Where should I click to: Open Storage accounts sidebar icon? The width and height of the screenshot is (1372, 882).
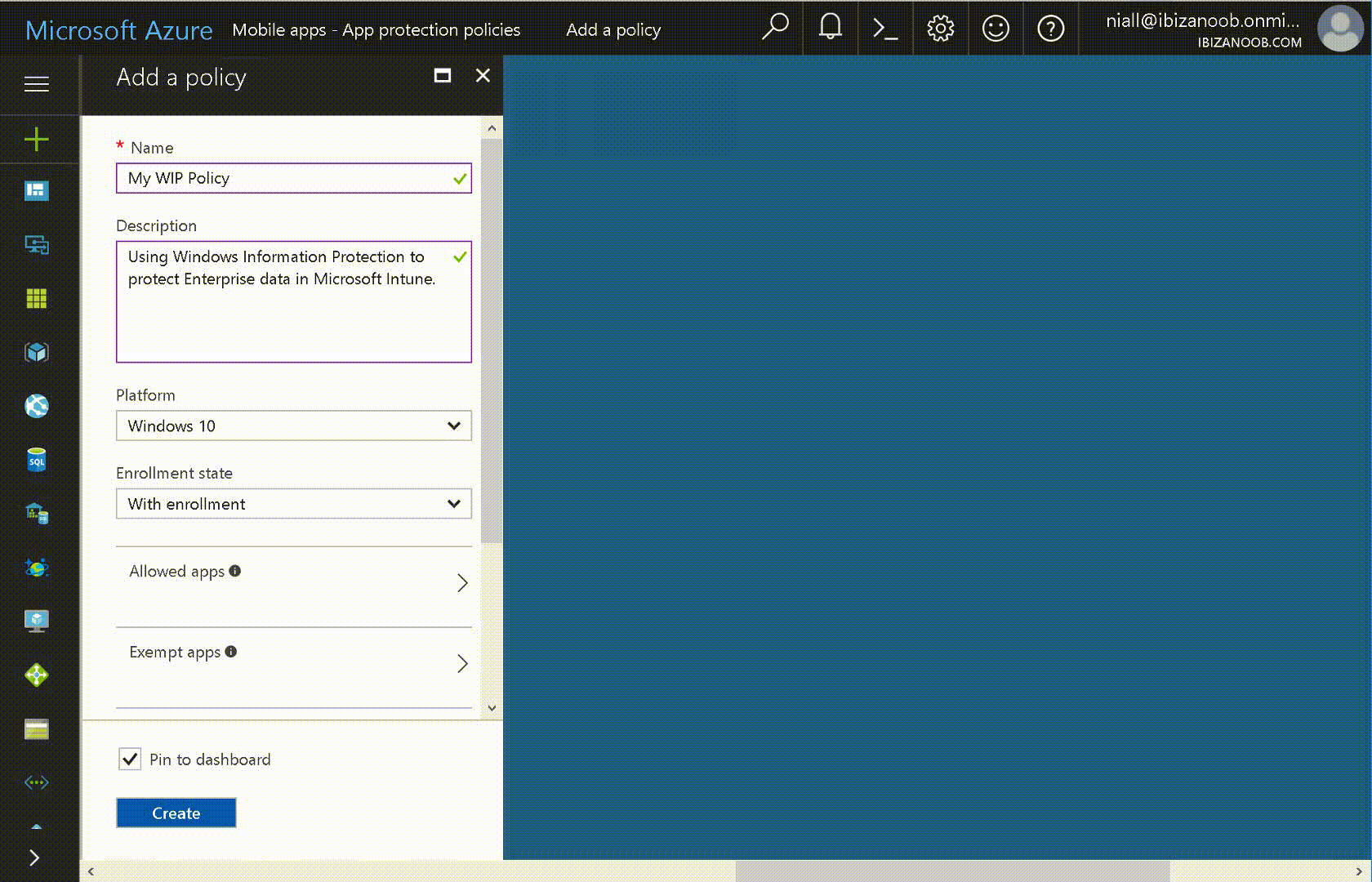37,728
